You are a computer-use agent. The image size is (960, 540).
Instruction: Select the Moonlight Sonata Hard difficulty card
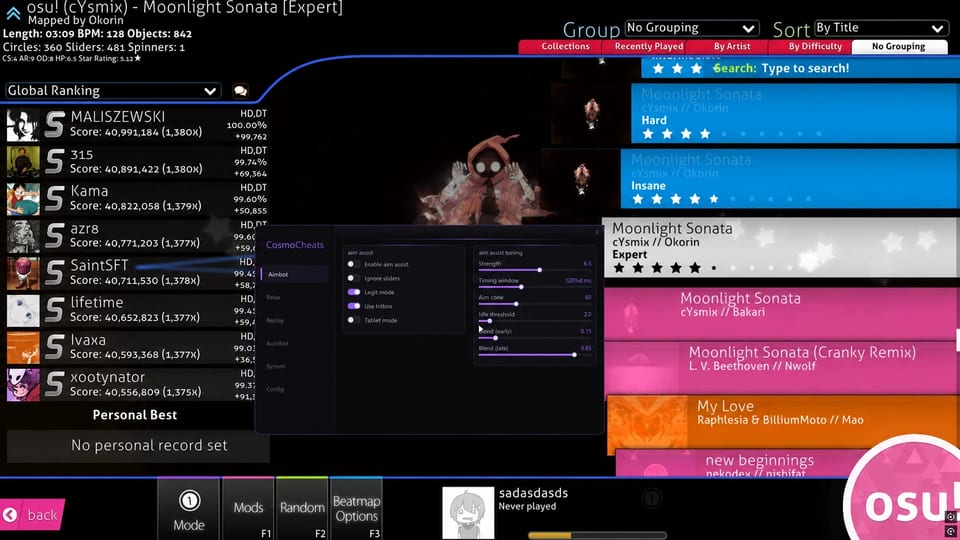coord(795,114)
